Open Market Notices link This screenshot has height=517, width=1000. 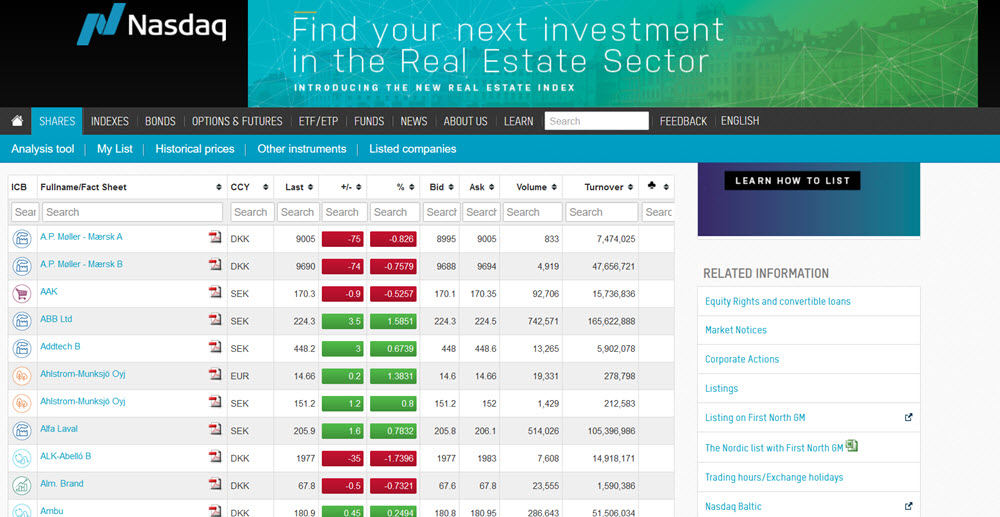(x=735, y=330)
